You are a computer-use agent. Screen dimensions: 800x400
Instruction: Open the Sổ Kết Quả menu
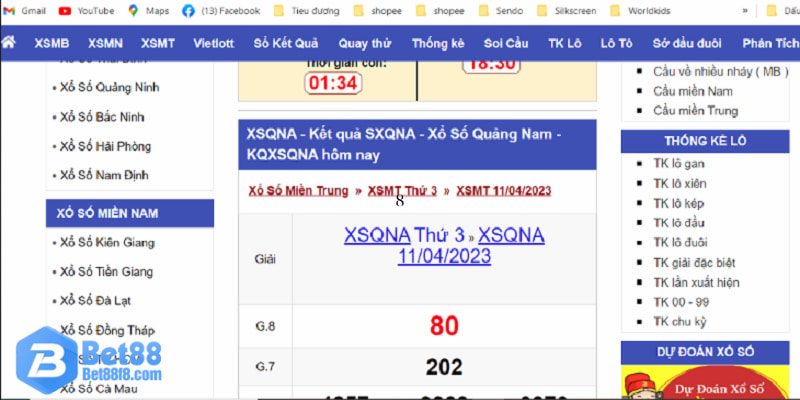[286, 44]
